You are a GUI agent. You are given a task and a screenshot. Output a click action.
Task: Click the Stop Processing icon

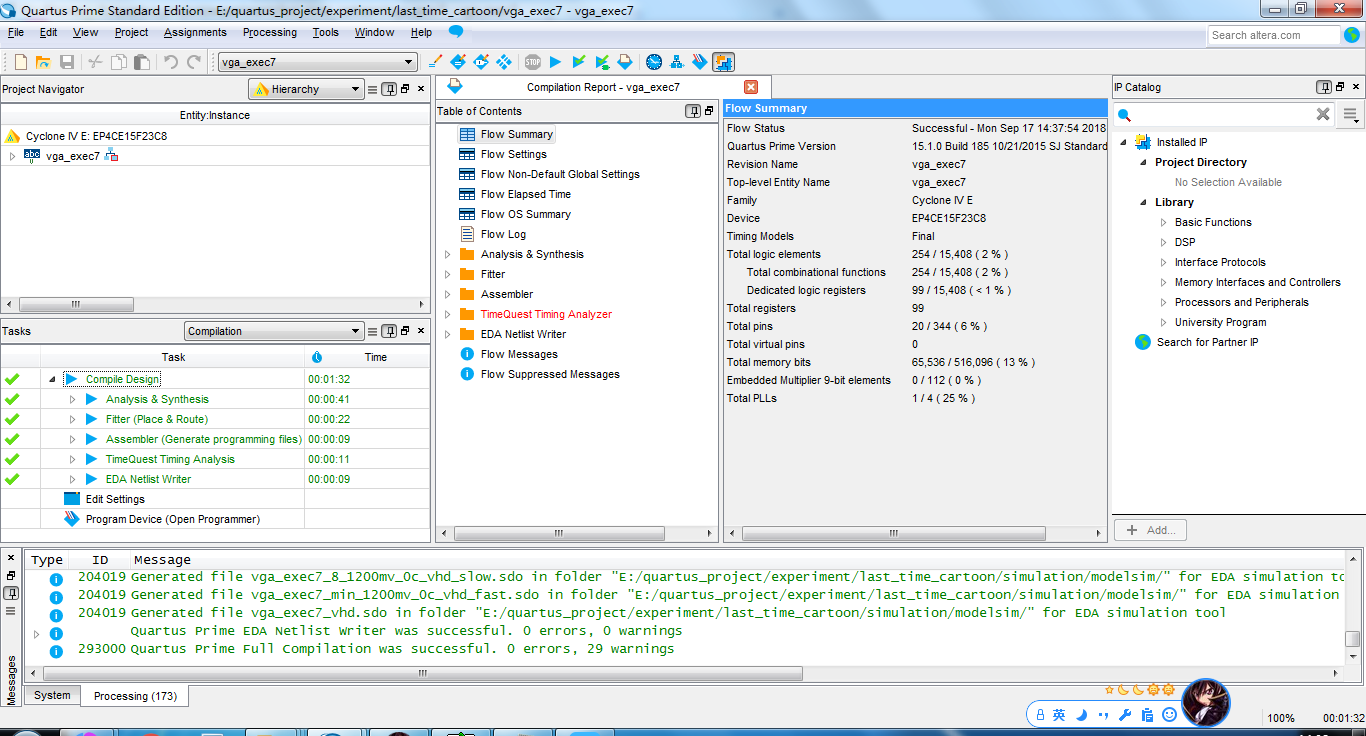click(533, 62)
